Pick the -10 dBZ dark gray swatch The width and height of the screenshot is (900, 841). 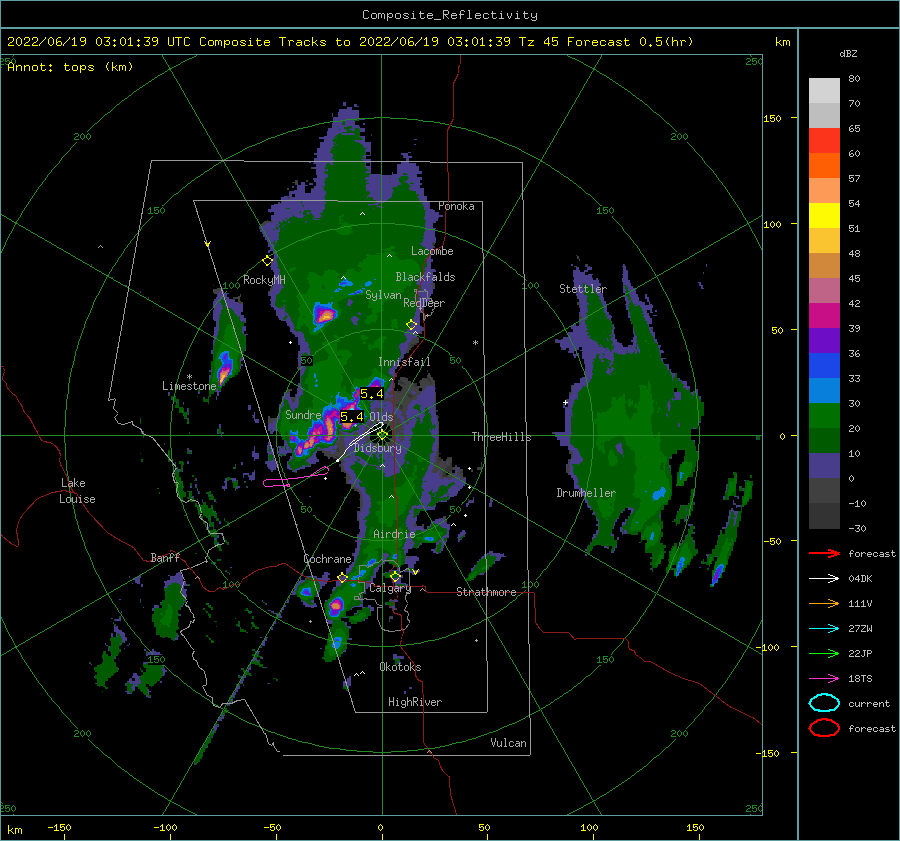[x=824, y=516]
